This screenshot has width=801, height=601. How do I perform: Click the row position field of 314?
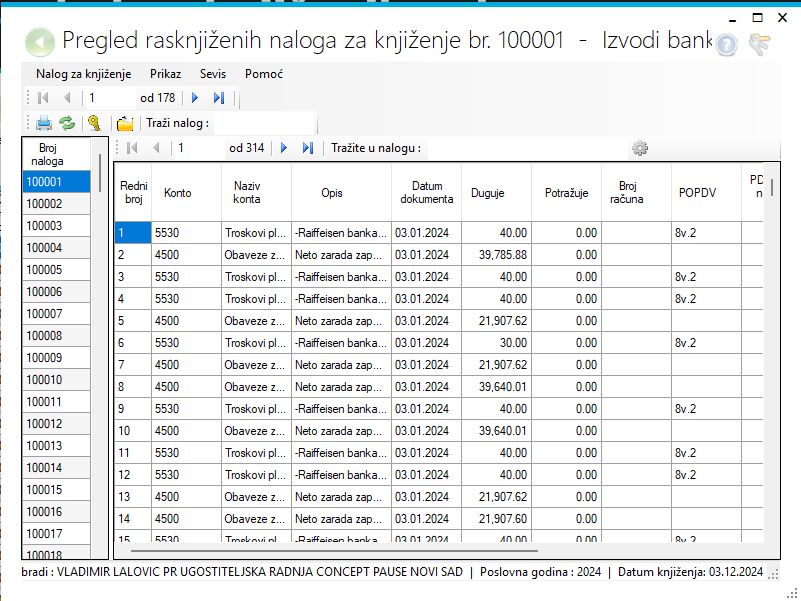(199, 148)
